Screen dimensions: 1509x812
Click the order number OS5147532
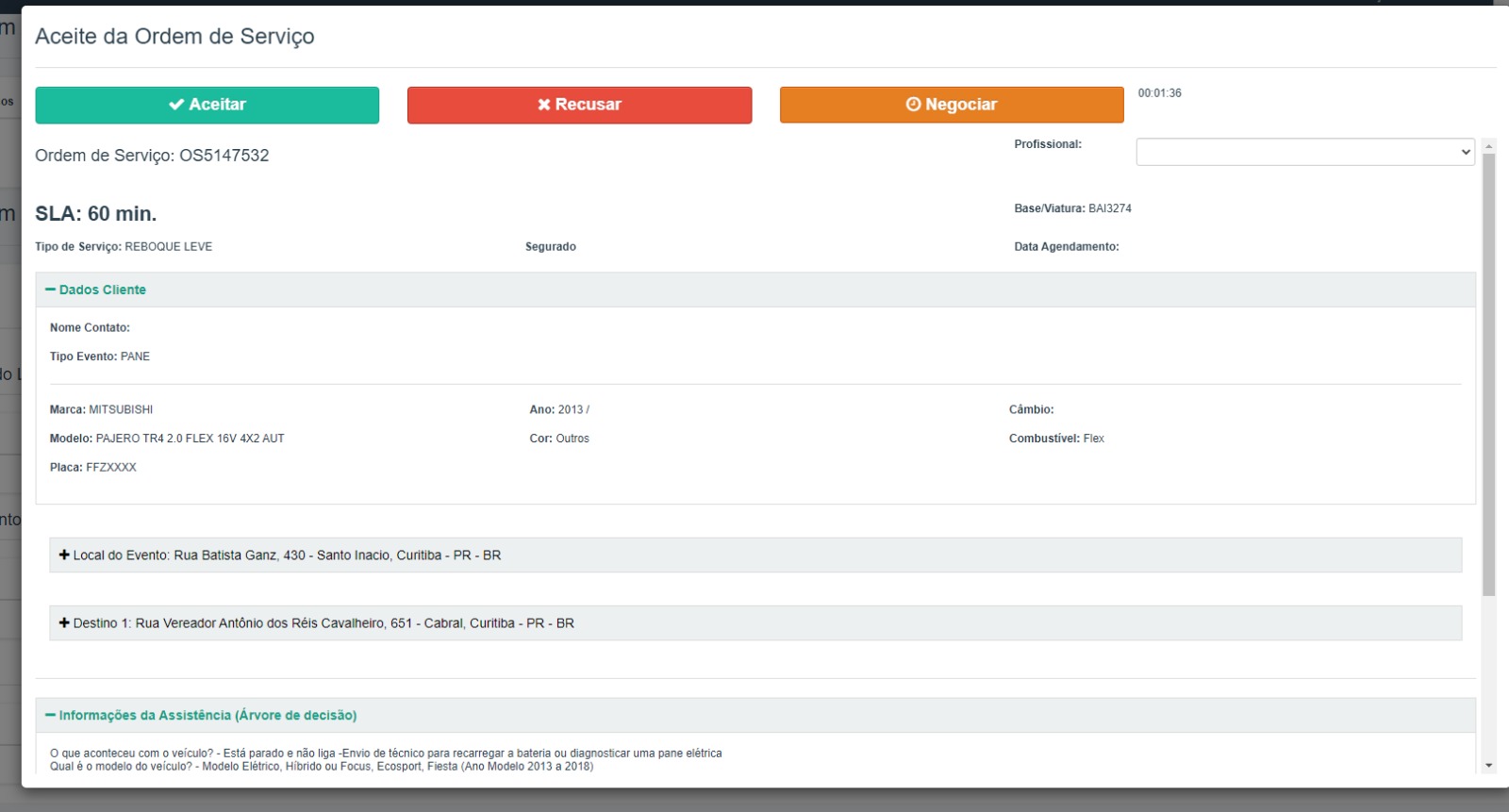point(224,156)
